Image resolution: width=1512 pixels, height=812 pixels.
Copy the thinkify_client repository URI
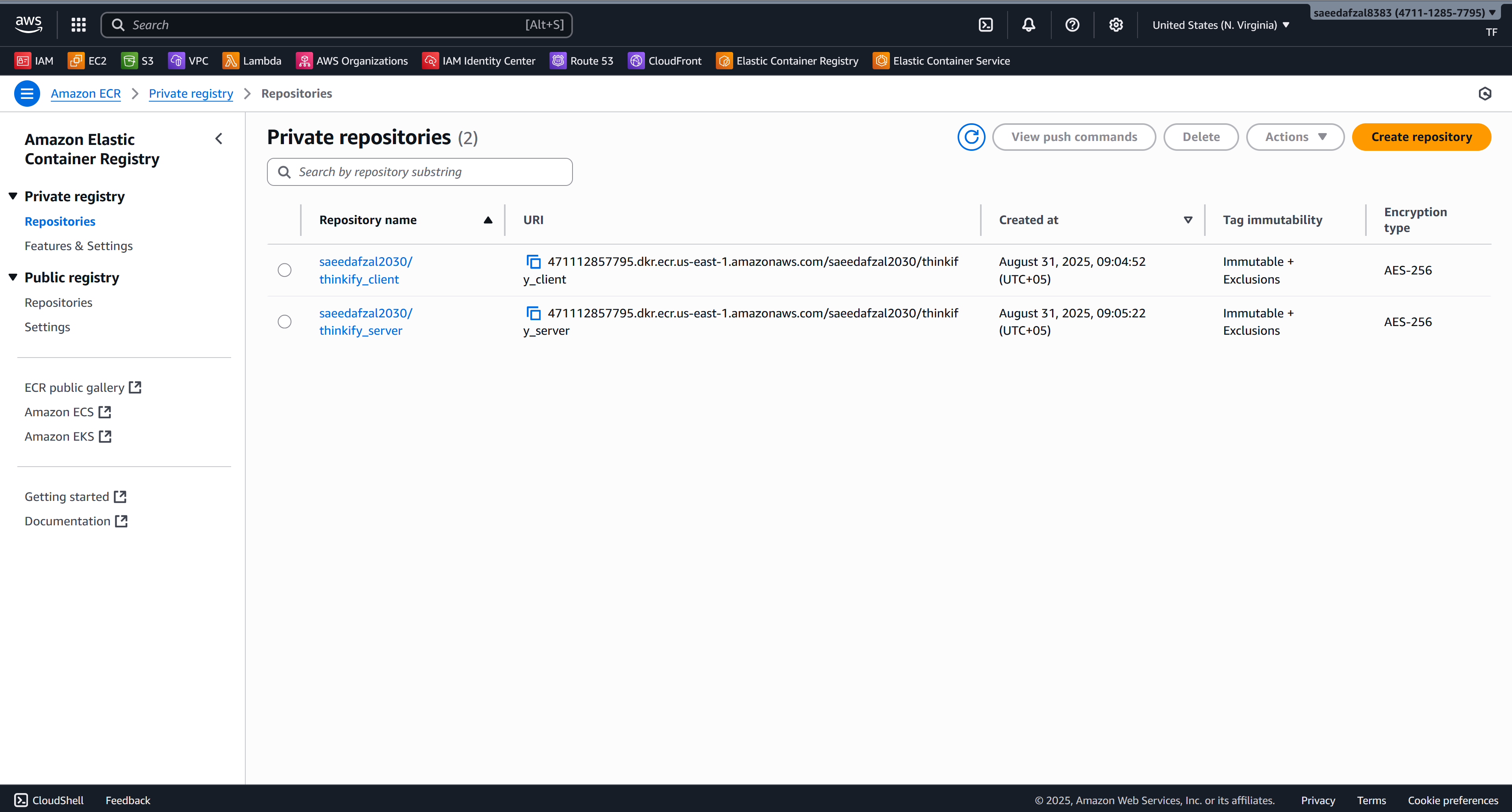point(533,261)
